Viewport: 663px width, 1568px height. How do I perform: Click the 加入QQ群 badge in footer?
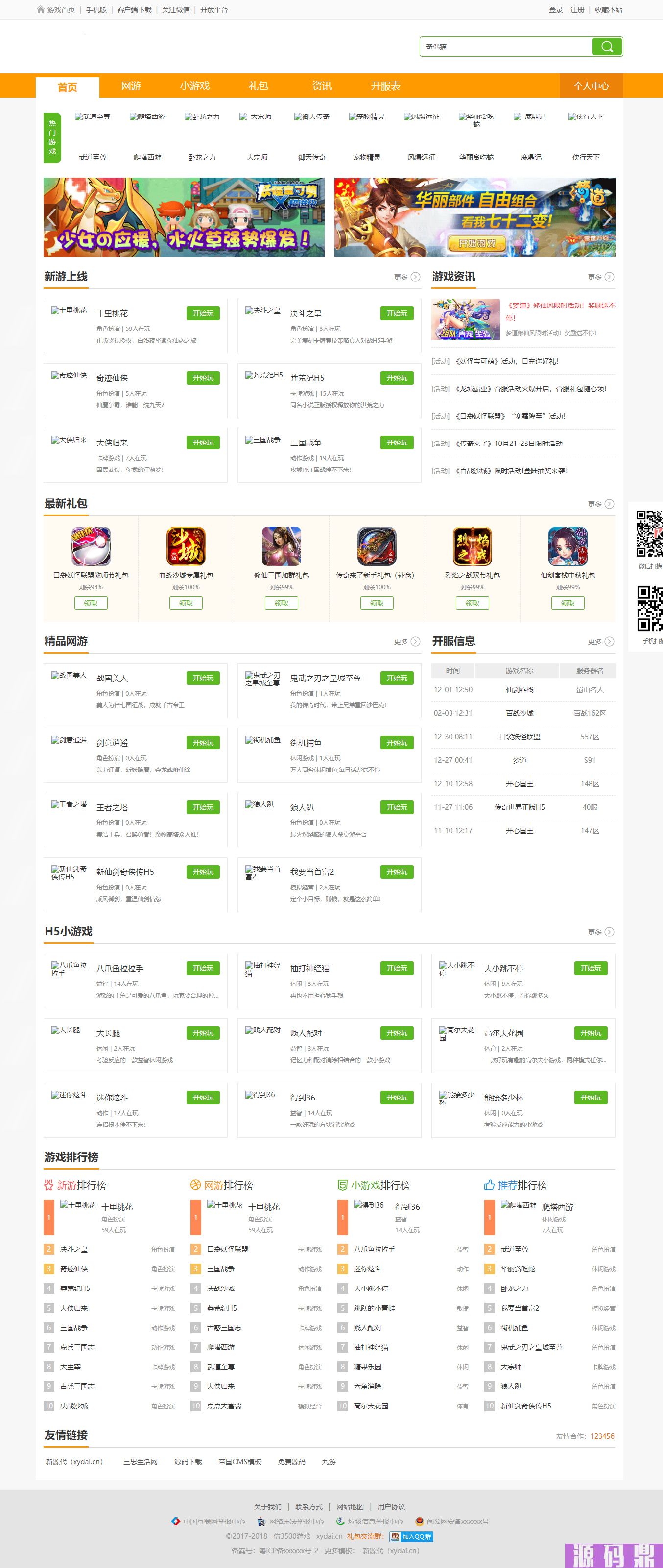click(x=411, y=1536)
